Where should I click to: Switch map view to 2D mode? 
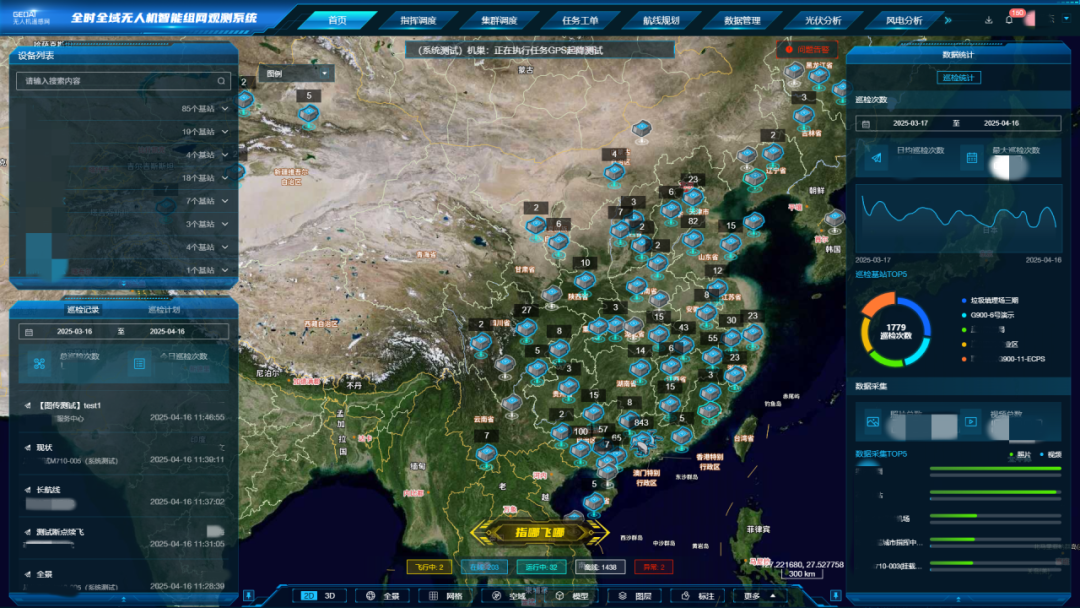pos(308,596)
